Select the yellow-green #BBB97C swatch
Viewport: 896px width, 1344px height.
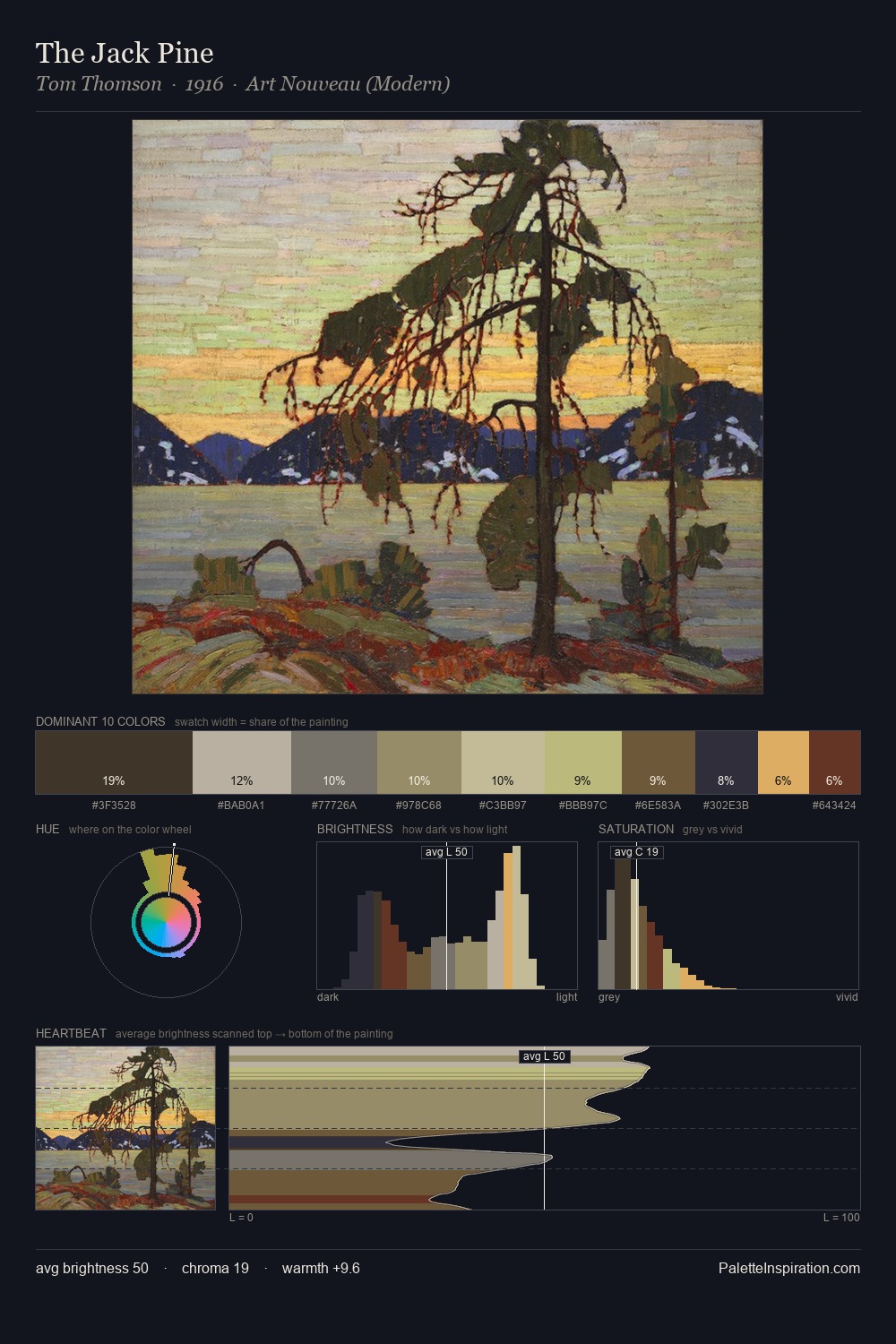[583, 762]
